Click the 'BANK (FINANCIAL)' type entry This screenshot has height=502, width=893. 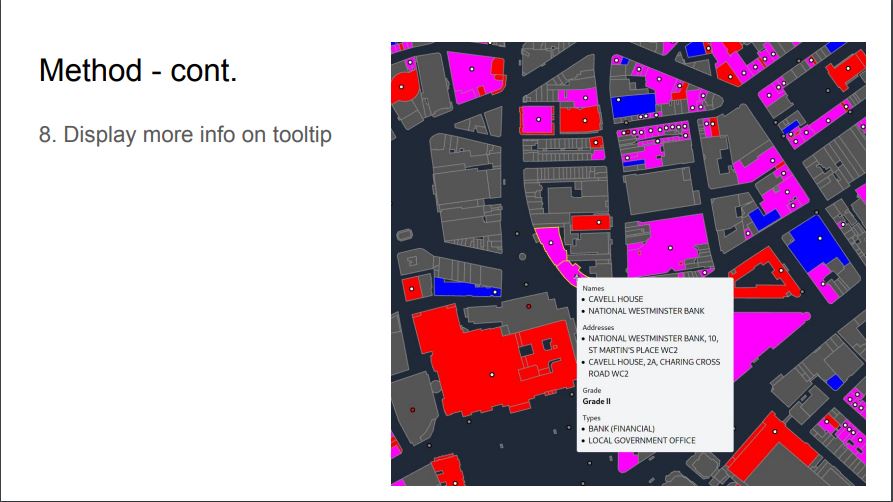click(621, 428)
